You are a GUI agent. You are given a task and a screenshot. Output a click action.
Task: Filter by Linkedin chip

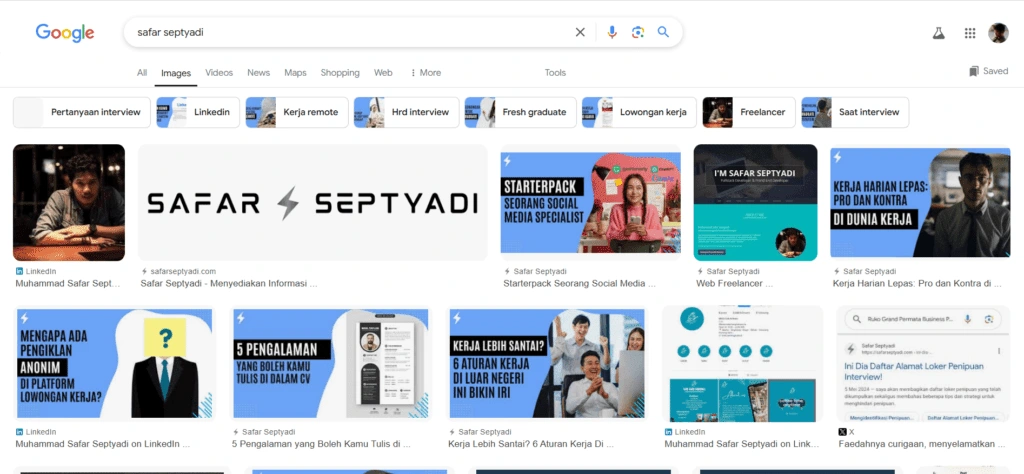[x=198, y=112]
